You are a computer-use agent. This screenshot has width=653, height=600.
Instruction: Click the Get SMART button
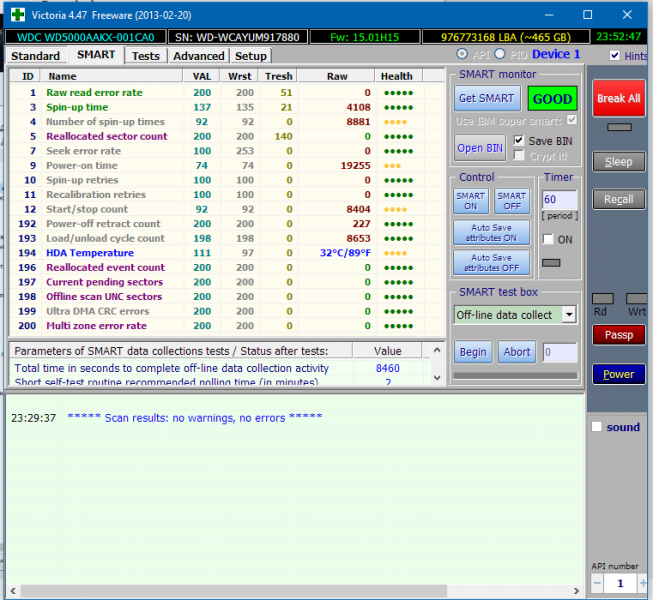click(487, 98)
